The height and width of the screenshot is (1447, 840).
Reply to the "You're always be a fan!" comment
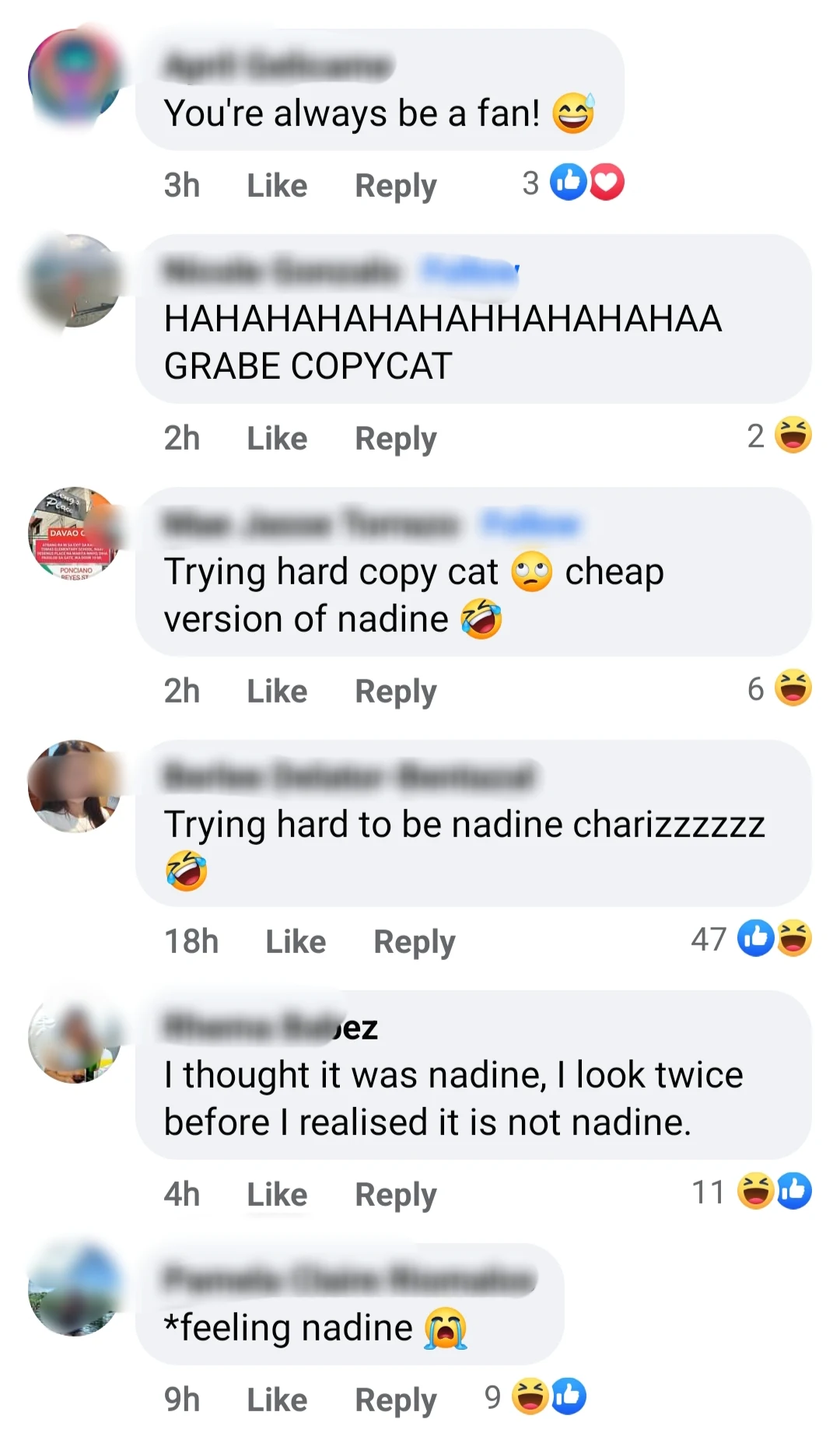click(x=396, y=187)
